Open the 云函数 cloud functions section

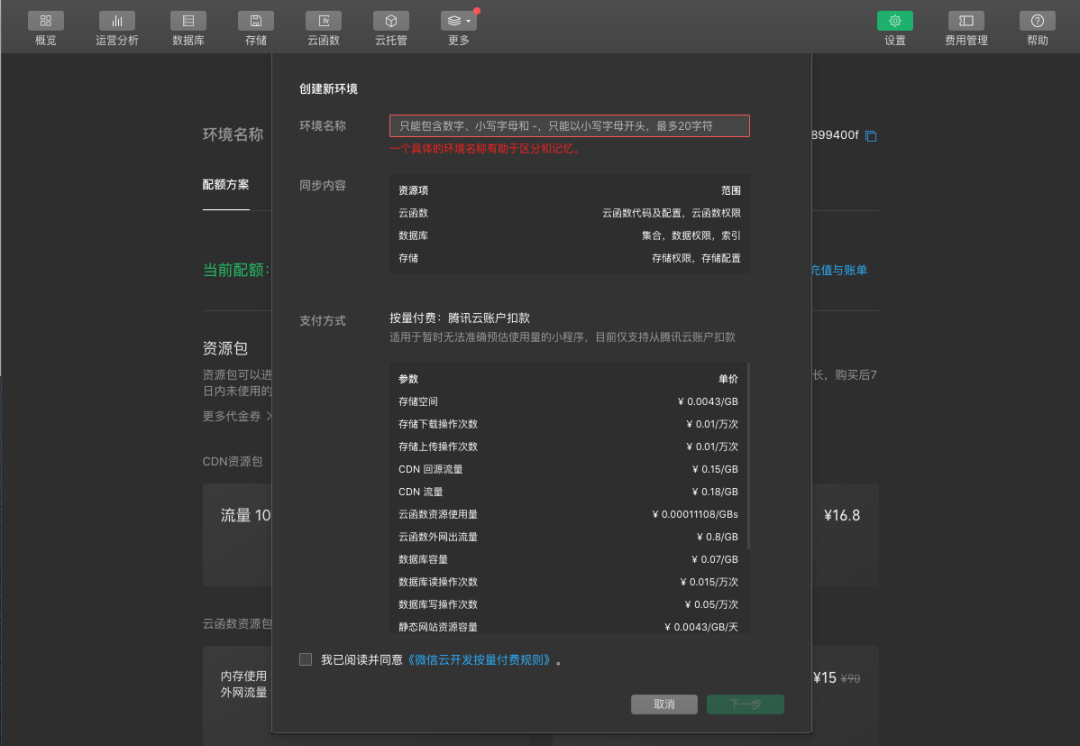pyautogui.click(x=324, y=28)
